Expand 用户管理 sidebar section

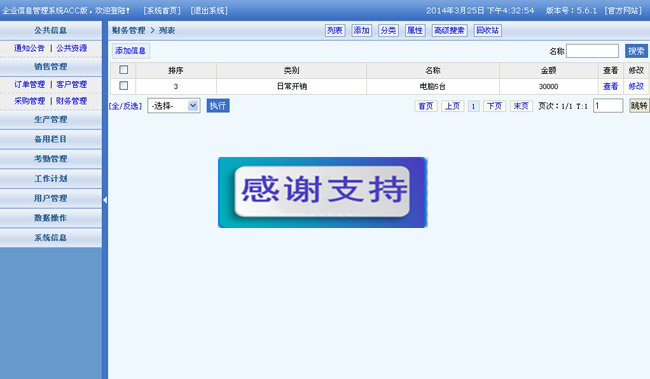point(51,198)
